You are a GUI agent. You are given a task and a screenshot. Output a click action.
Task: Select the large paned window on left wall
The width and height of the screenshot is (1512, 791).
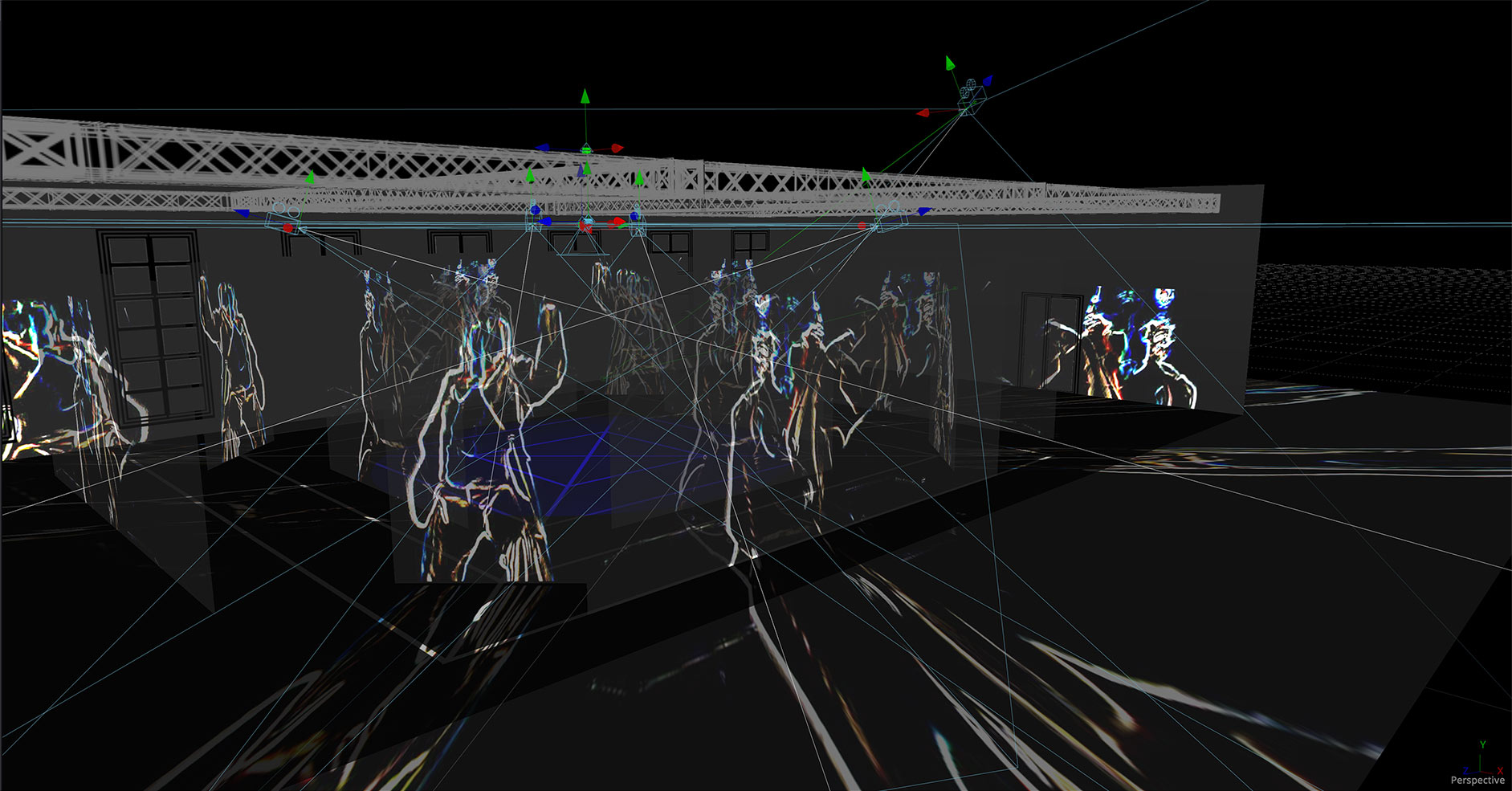tap(151, 325)
